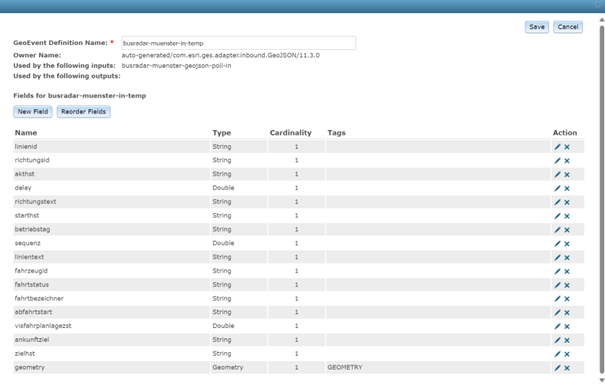Edit the abfahrtstart field
The image size is (605, 384).
click(x=557, y=313)
